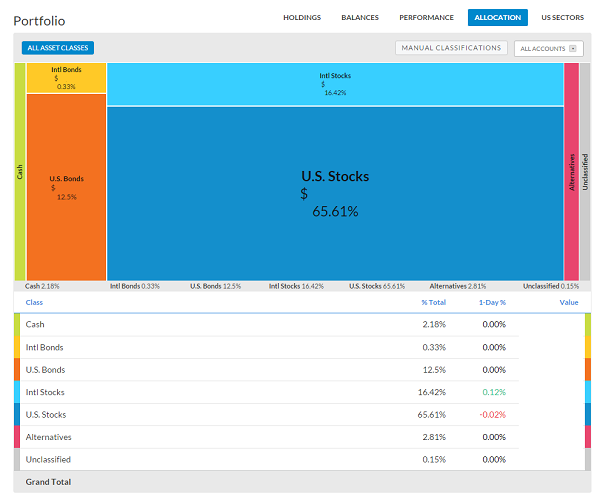The image size is (600, 500).
Task: Select the U.S. Stocks treemap block
Action: coord(334,192)
